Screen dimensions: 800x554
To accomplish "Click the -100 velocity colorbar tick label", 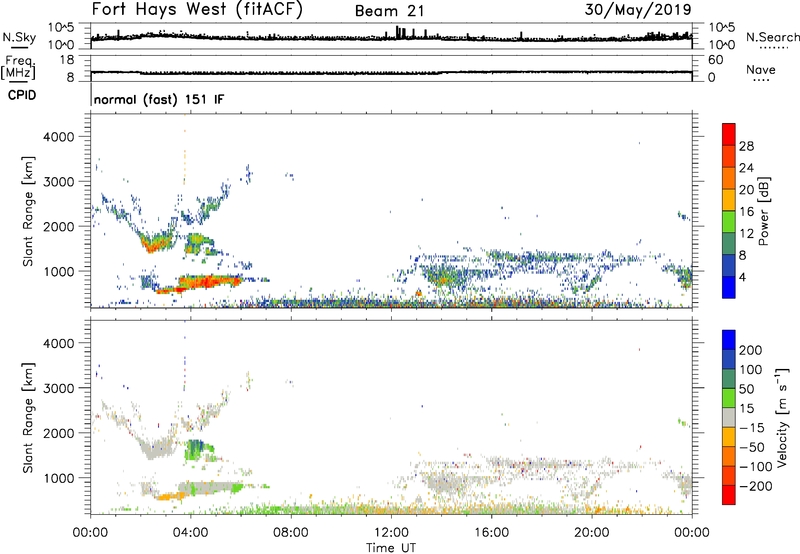I will tap(756, 467).
